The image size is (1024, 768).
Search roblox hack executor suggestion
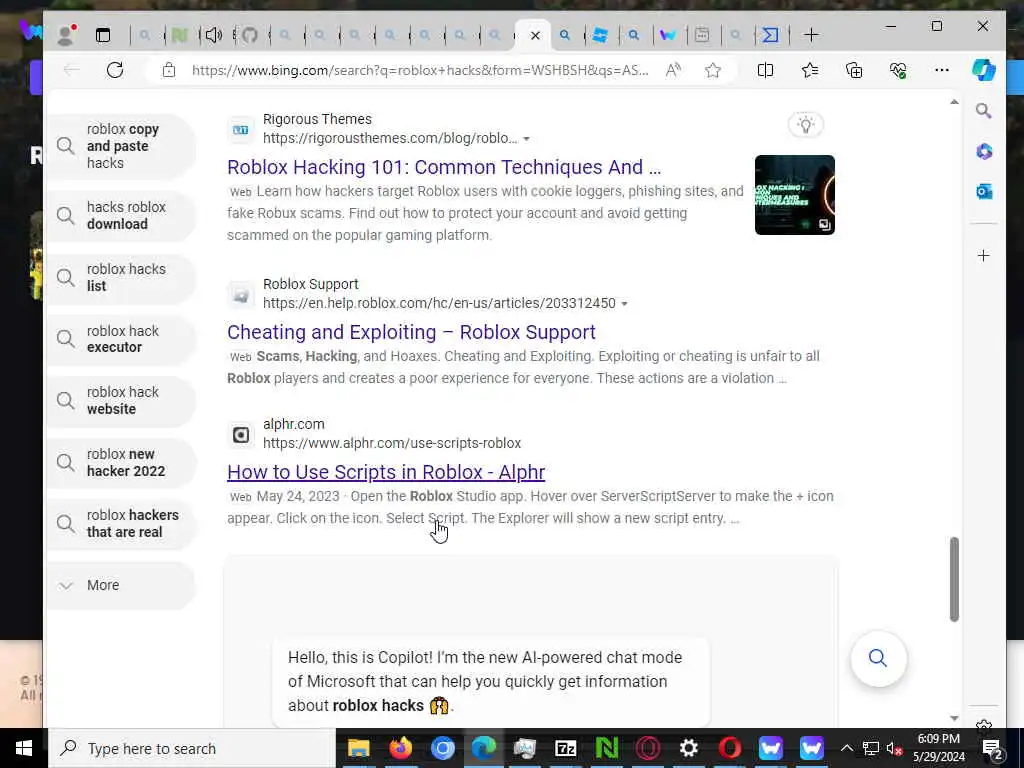(x=121, y=339)
